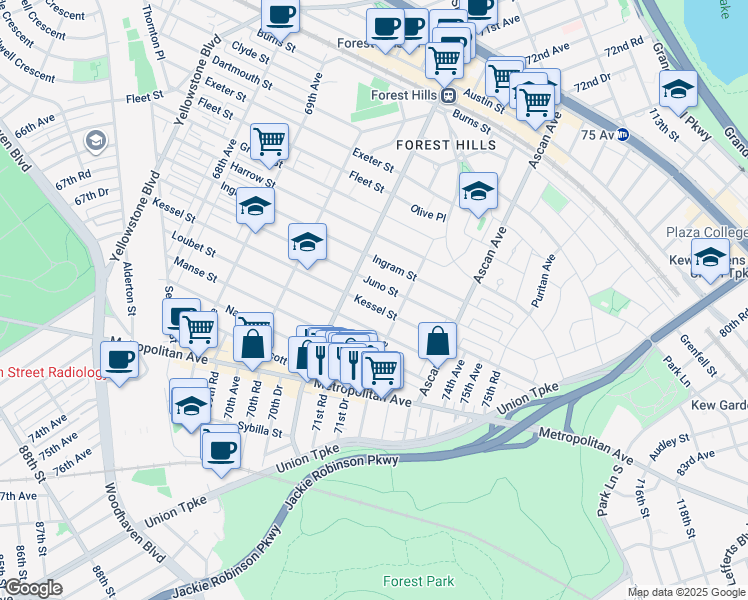Click the Audley St street label
The image size is (748, 600).
pyautogui.click(x=669, y=447)
